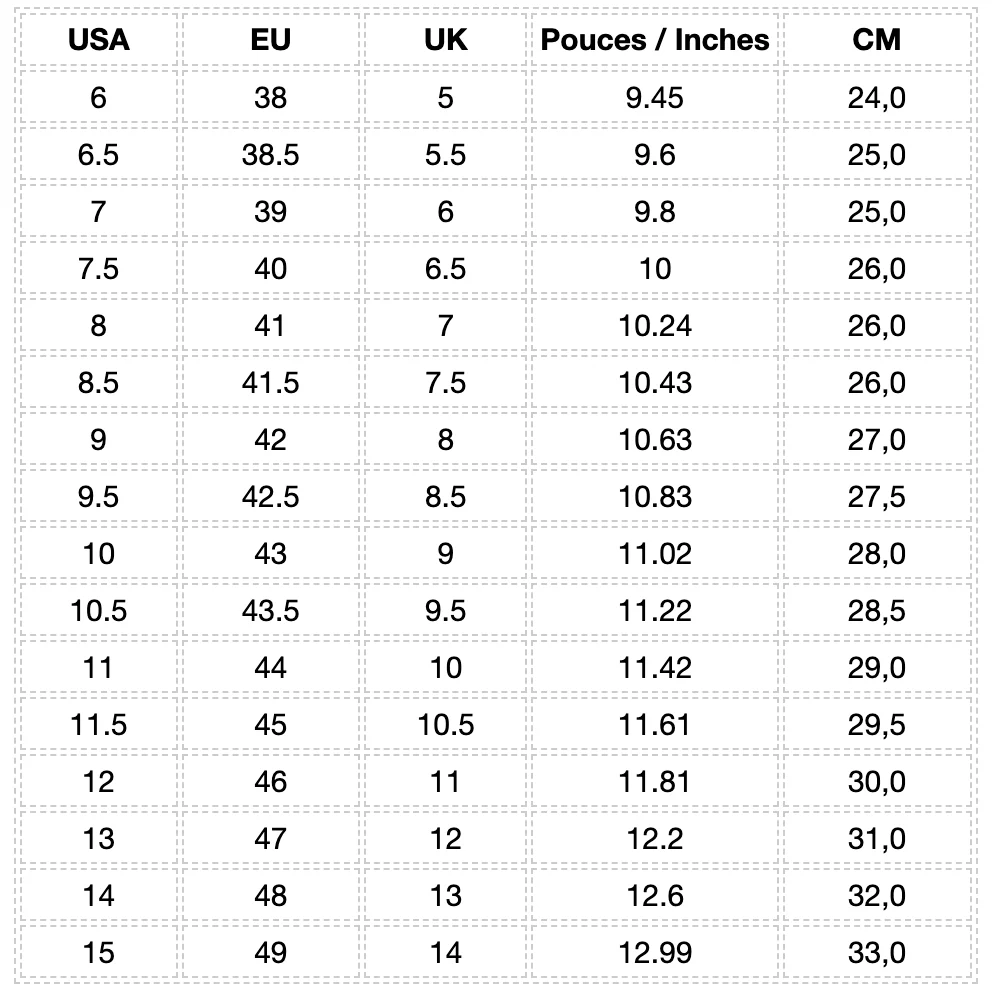Image resolution: width=994 pixels, height=992 pixels.
Task: Click the EU size 42.5 cell
Action: pos(270,496)
